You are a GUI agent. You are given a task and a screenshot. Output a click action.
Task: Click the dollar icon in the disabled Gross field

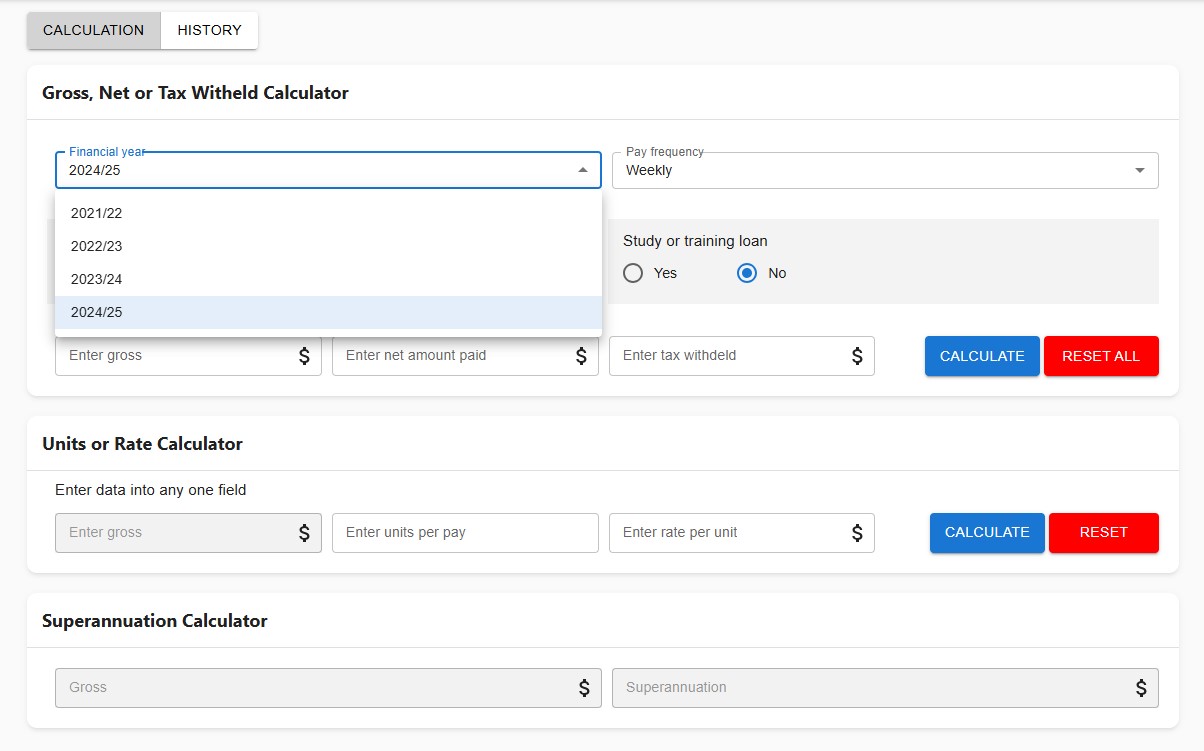(583, 688)
